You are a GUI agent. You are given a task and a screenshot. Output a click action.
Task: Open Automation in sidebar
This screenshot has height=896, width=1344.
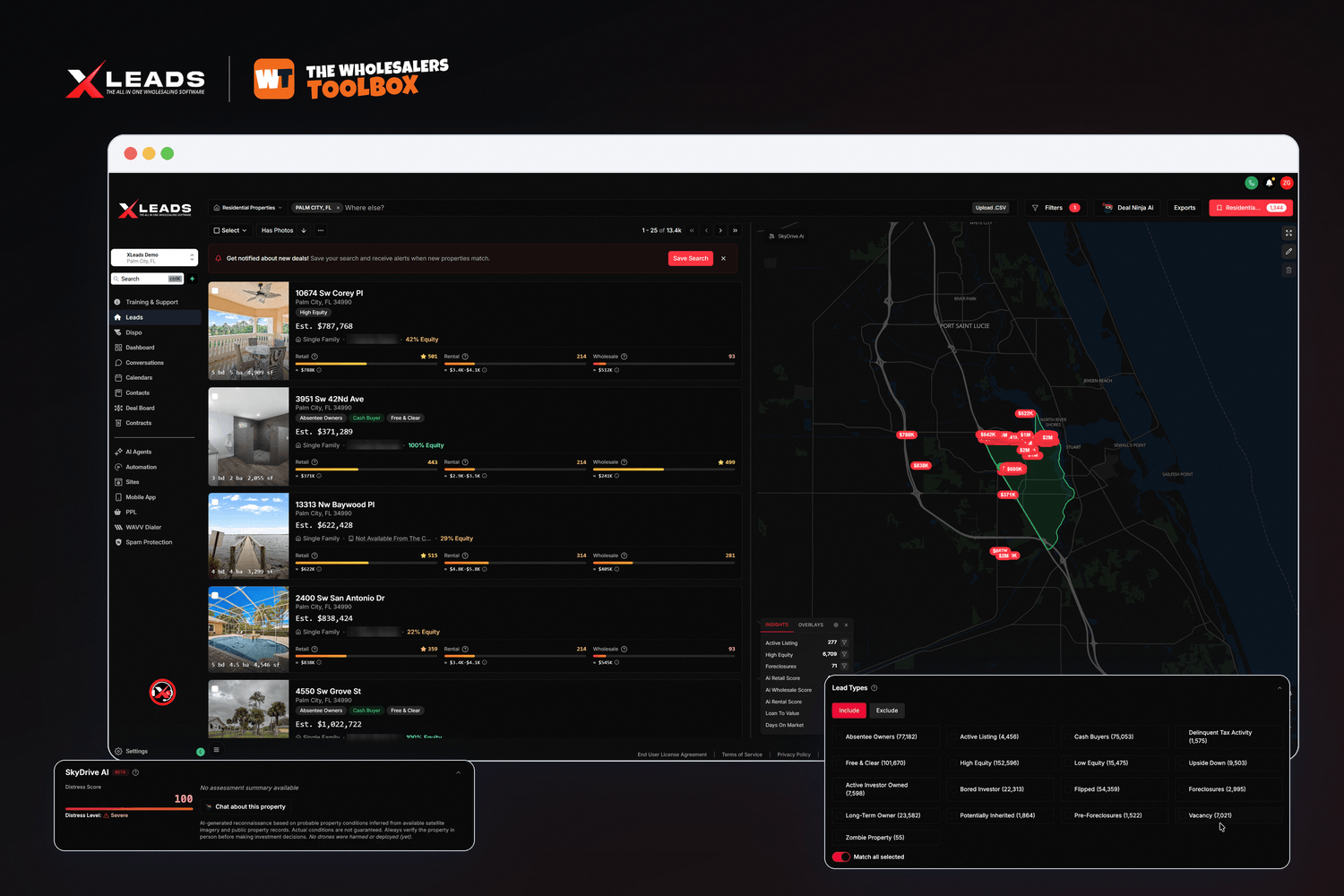tap(141, 468)
